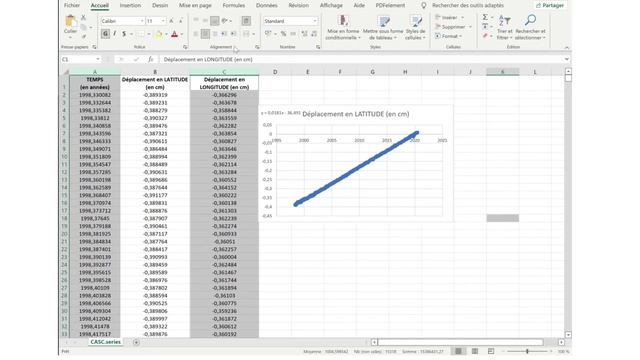640x360 pixels.
Task: Switch to Normal view in status bar
Action: (x=458, y=351)
